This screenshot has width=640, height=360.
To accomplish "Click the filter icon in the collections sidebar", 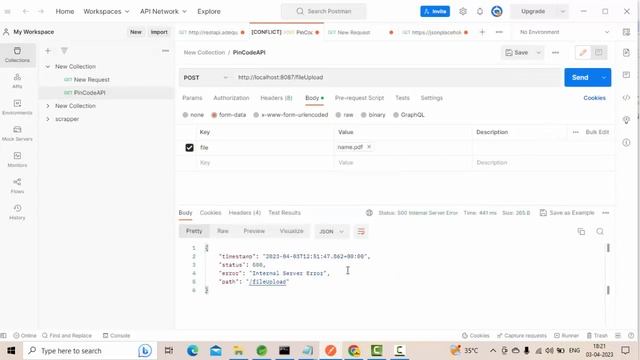I will pyautogui.click(x=64, y=51).
